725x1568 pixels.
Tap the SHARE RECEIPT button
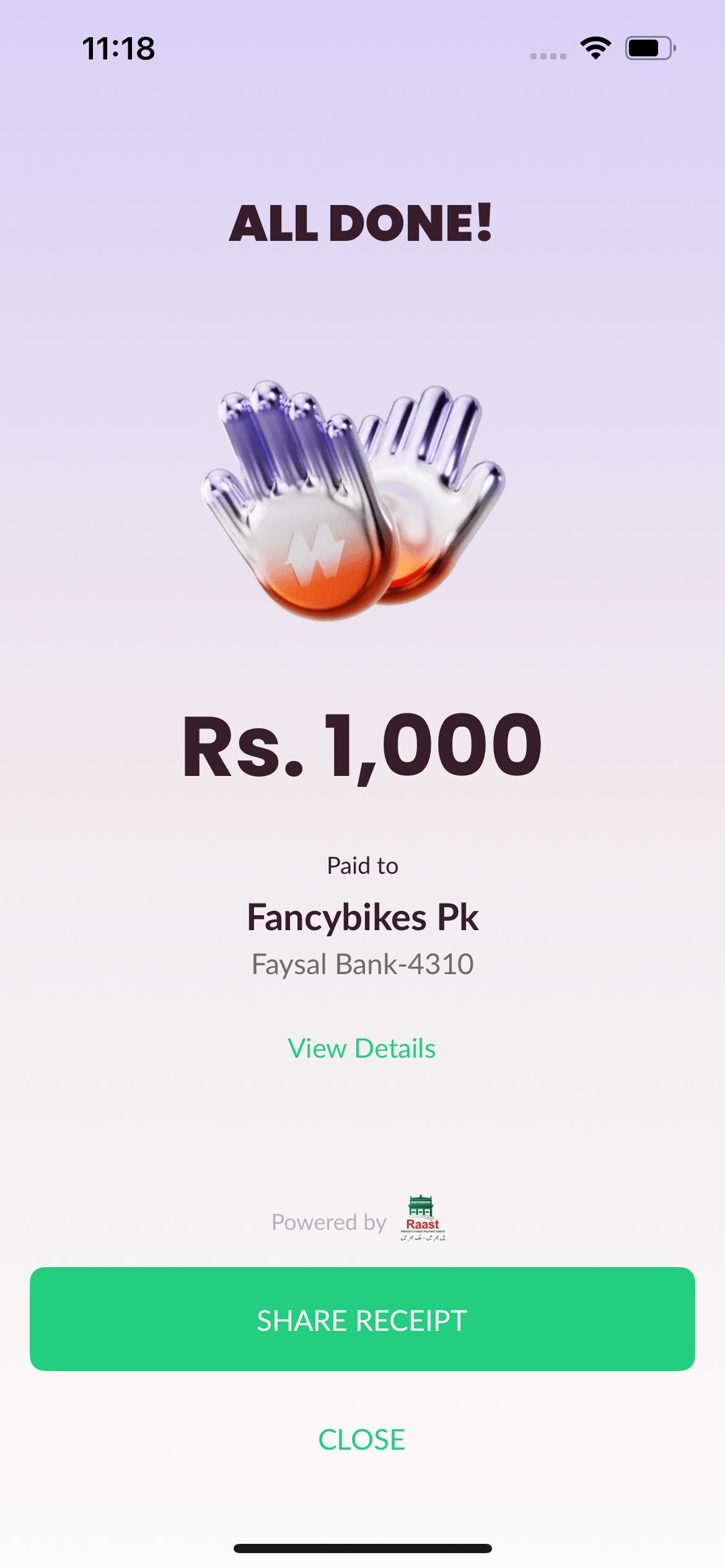tap(362, 1319)
